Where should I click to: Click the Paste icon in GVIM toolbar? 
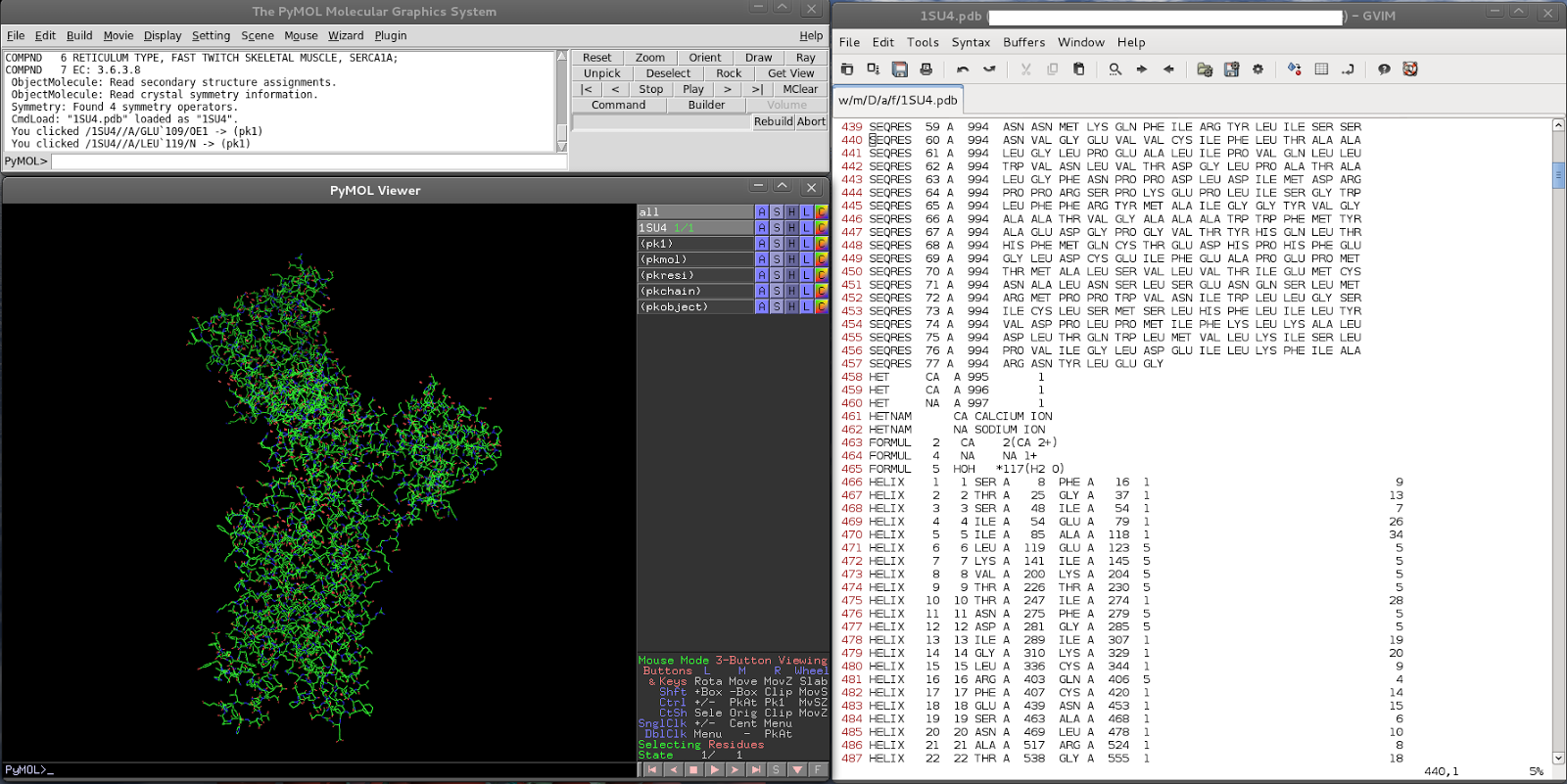pyautogui.click(x=1078, y=69)
